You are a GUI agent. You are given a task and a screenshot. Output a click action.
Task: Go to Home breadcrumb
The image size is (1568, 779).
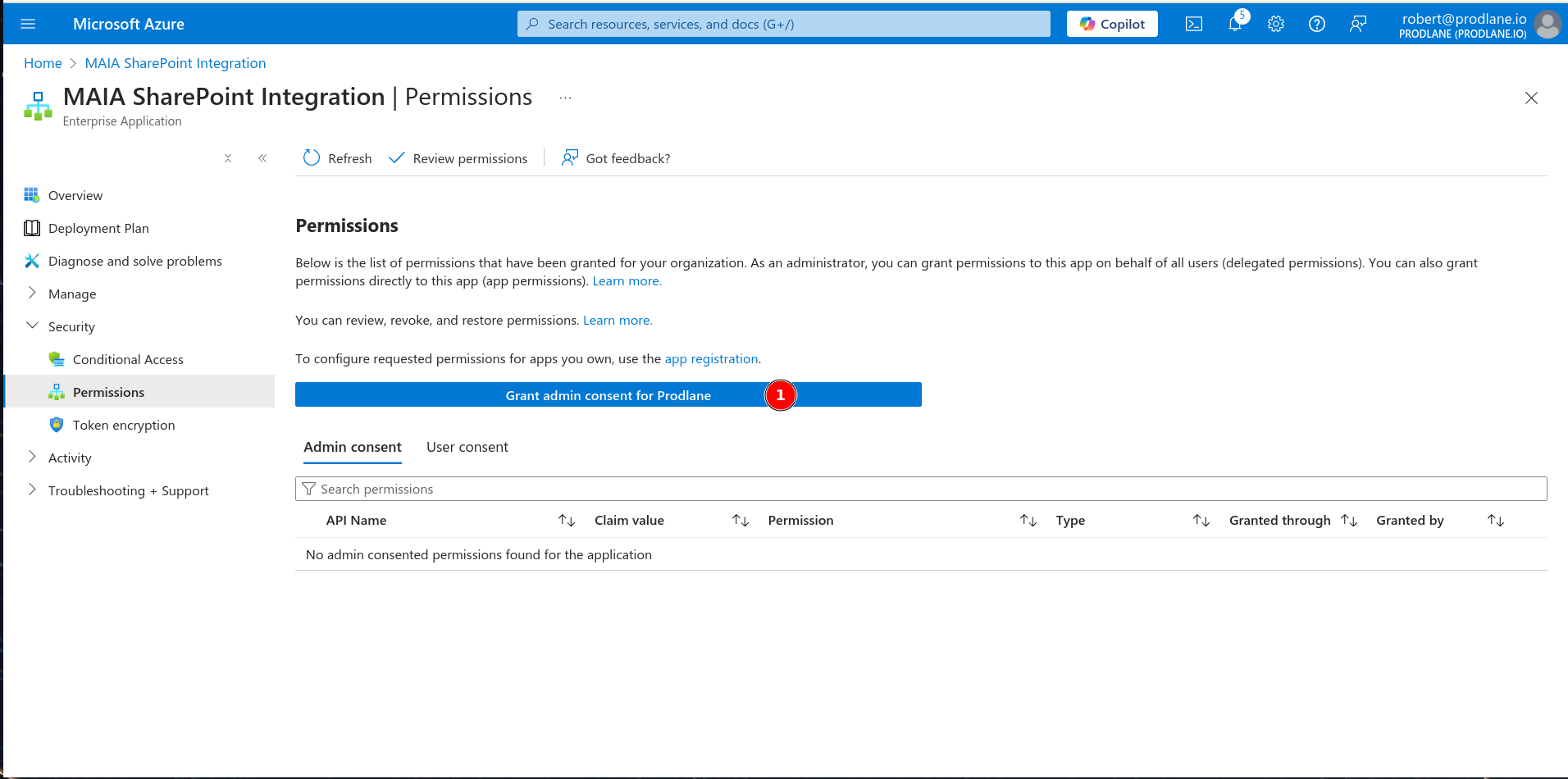(43, 63)
